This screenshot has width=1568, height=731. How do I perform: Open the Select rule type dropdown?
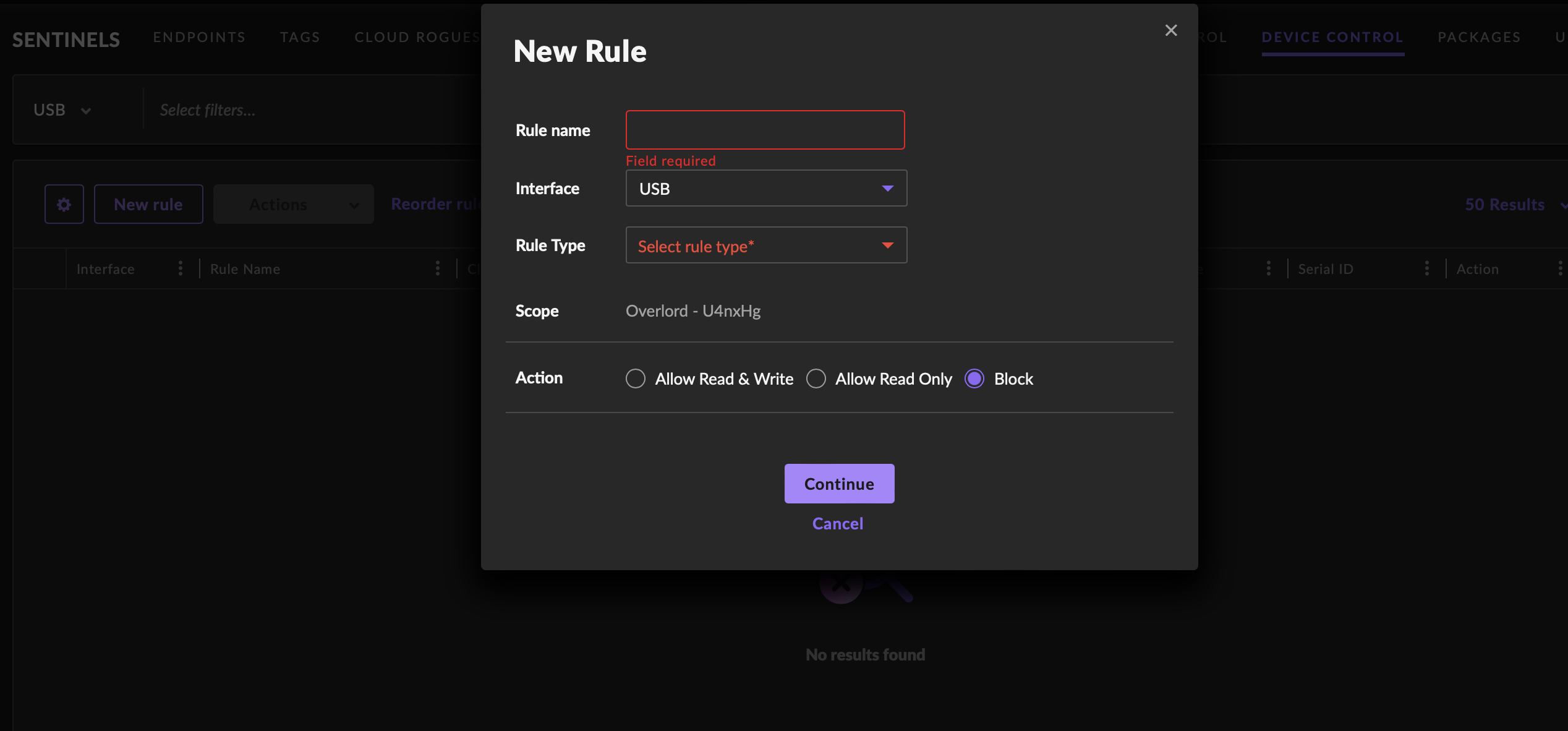point(765,245)
